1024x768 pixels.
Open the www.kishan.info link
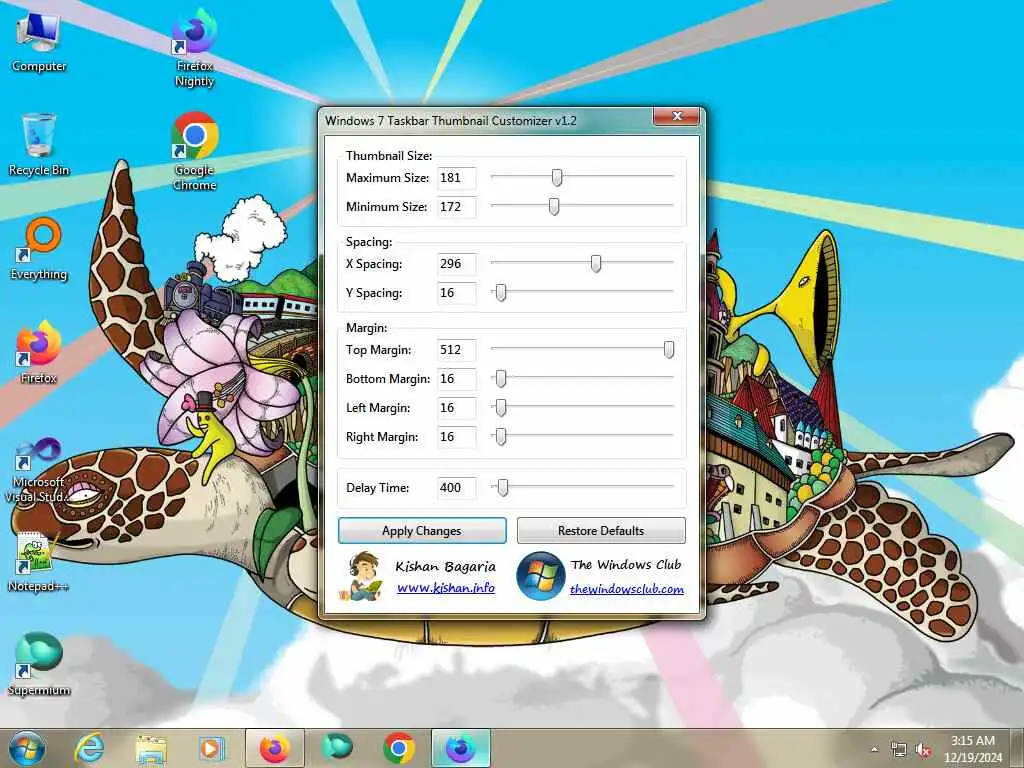click(446, 588)
